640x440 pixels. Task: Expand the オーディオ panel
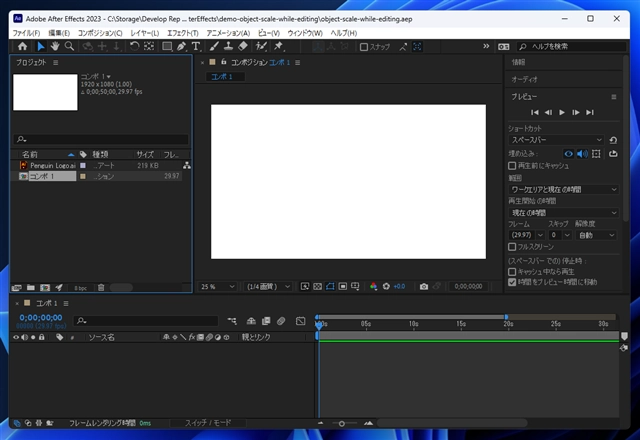(526, 79)
